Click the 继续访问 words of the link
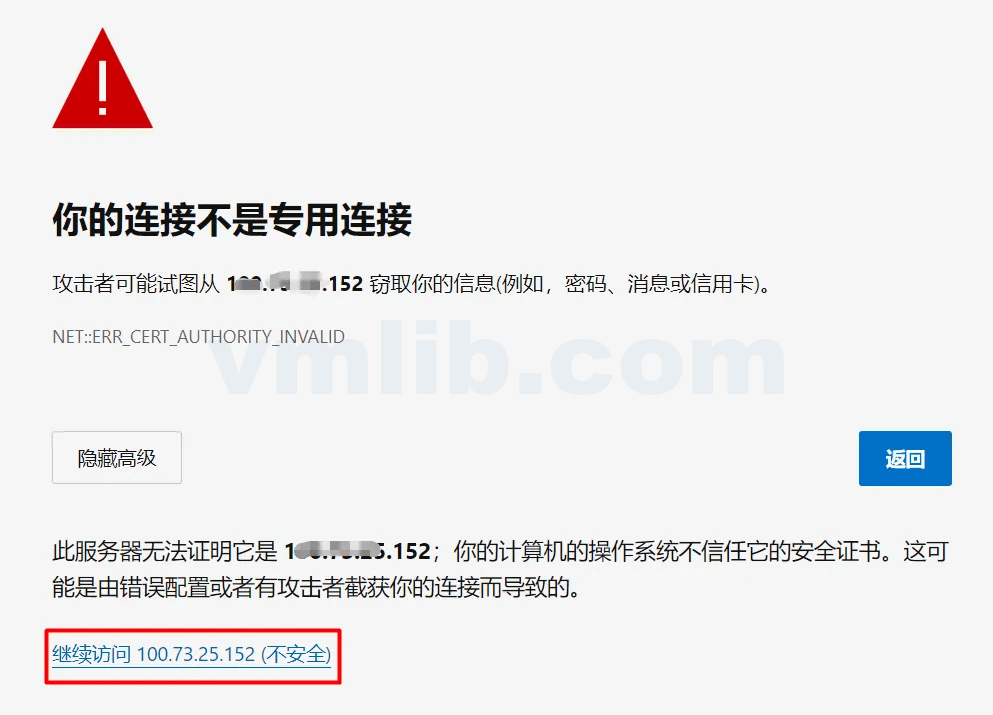Viewport: 993px width, 715px height. (92, 654)
